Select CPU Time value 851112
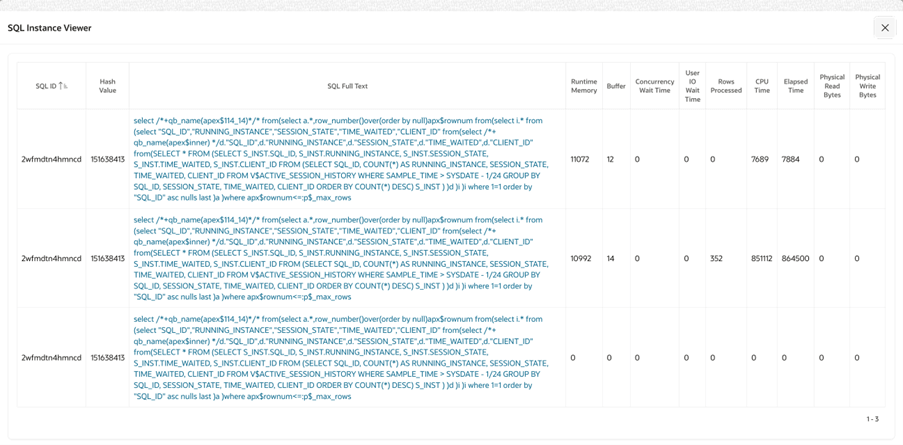Viewport: 903px width, 445px height. (x=762, y=258)
